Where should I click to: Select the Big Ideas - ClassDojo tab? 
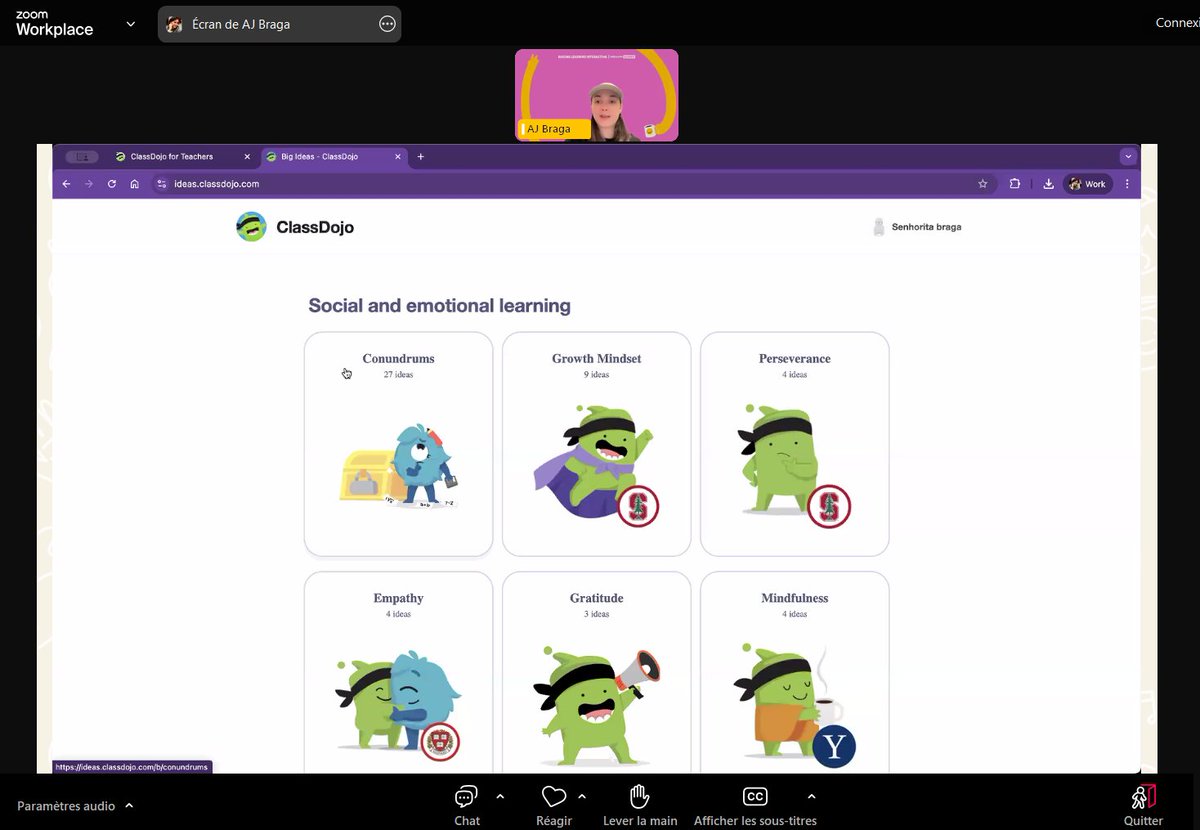(x=333, y=157)
